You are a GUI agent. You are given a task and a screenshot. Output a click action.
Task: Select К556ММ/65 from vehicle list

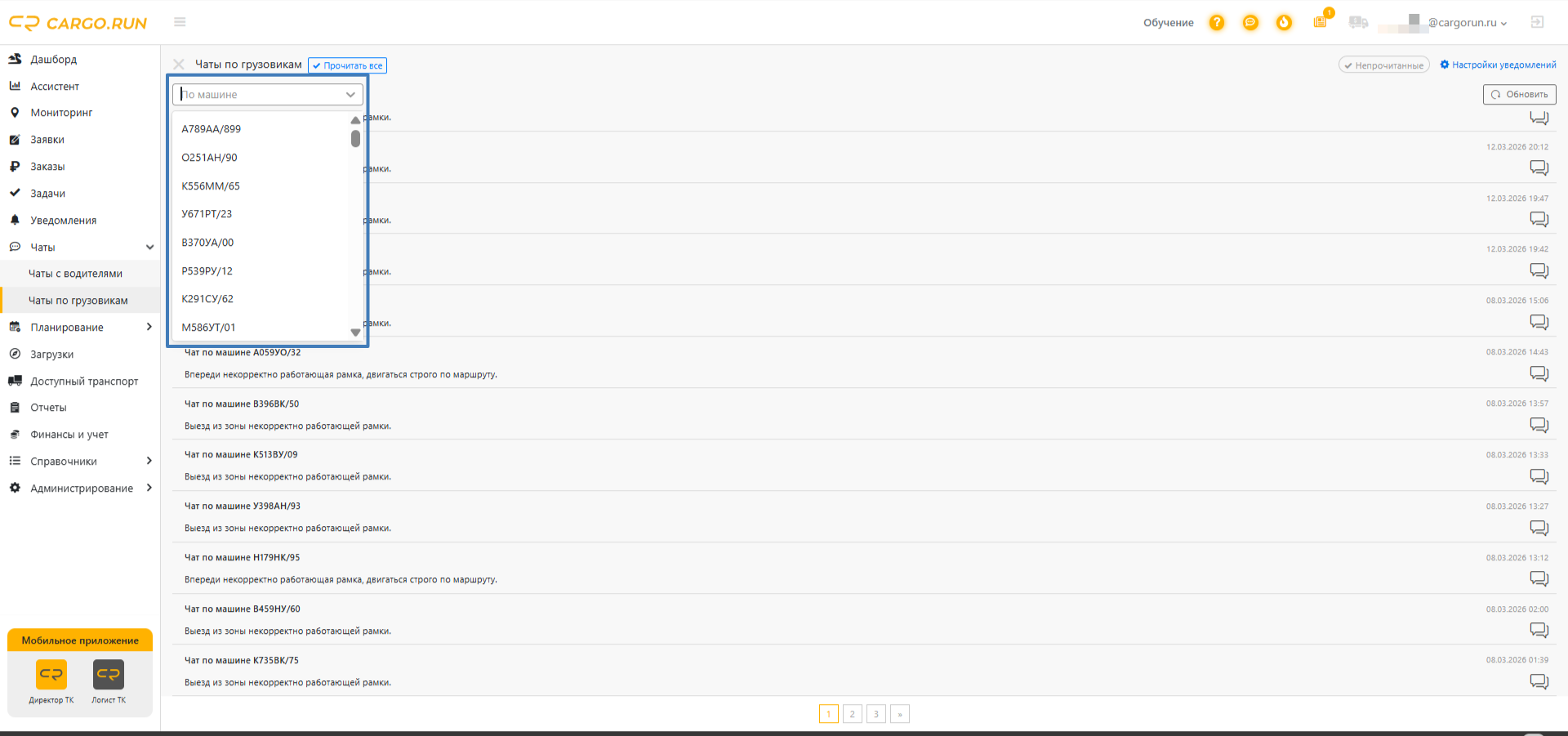click(261, 186)
